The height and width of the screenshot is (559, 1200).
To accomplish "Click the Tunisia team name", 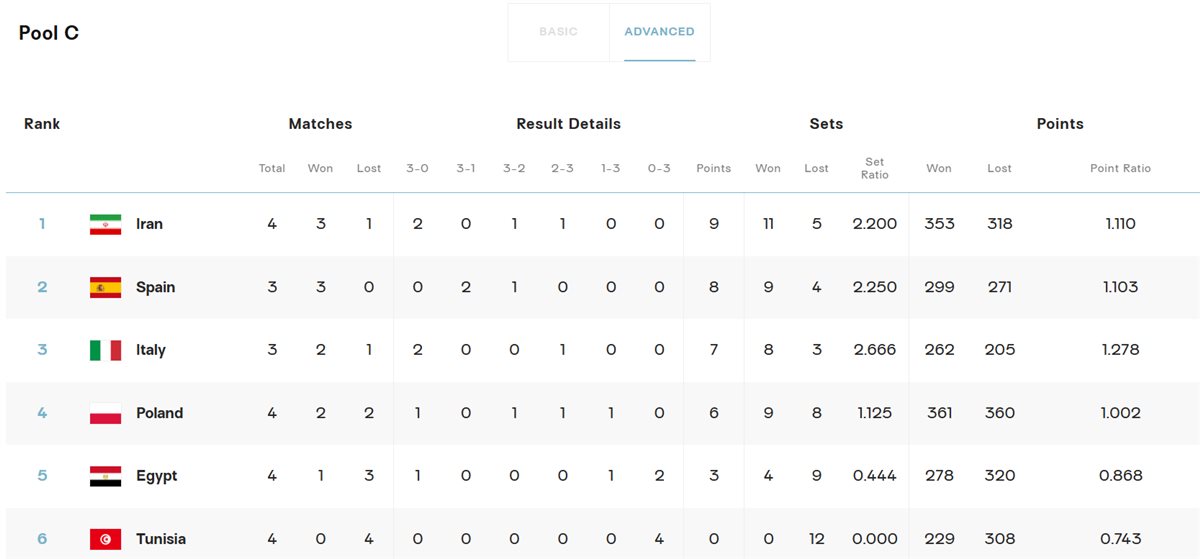I will pyautogui.click(x=161, y=539).
